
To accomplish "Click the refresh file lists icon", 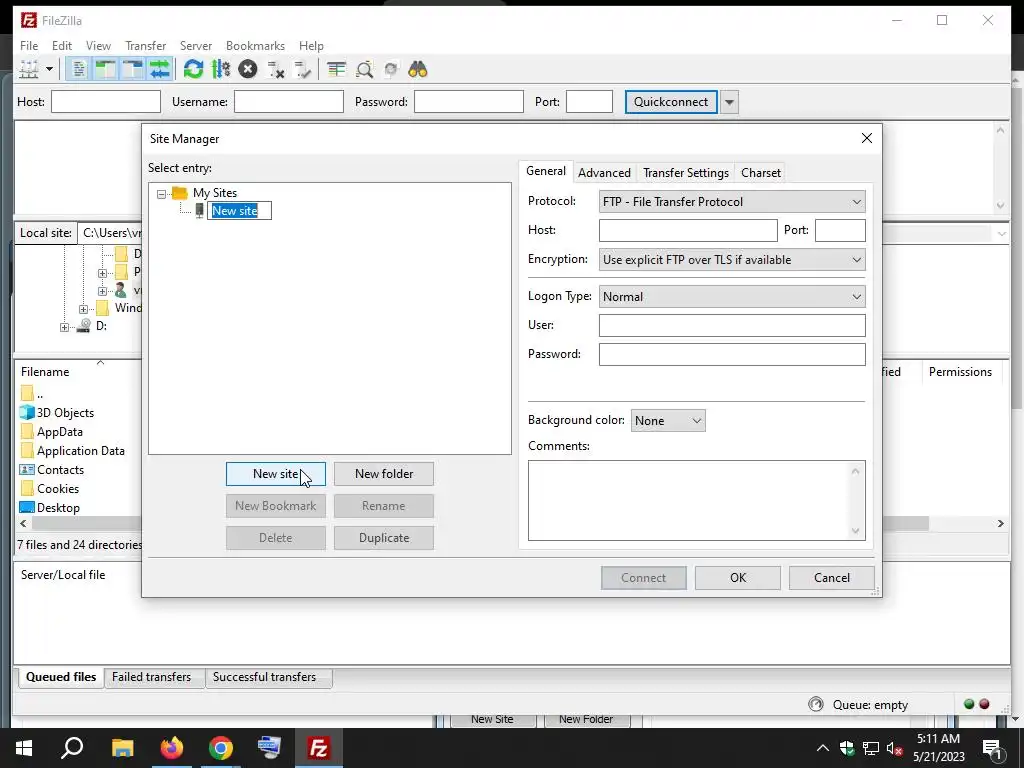I will 193,69.
